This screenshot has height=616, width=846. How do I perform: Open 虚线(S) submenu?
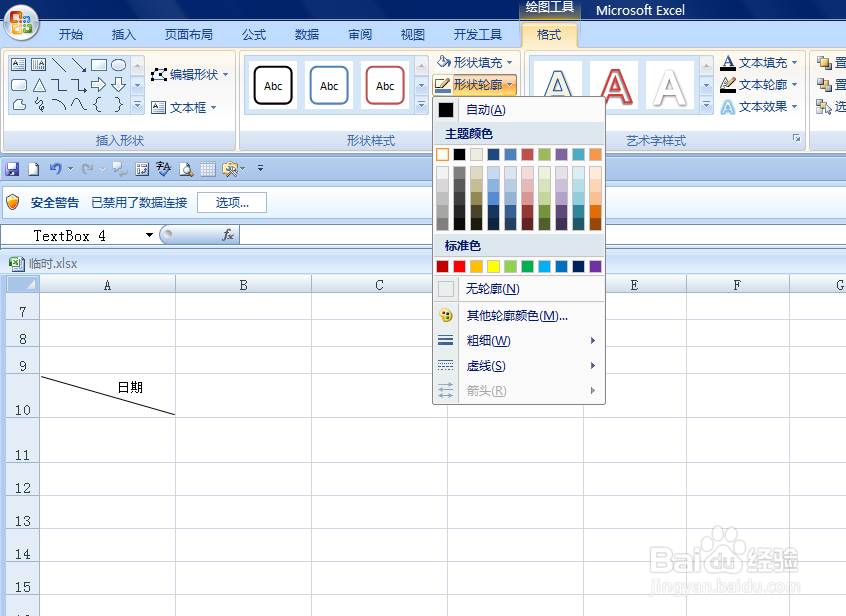[519, 366]
